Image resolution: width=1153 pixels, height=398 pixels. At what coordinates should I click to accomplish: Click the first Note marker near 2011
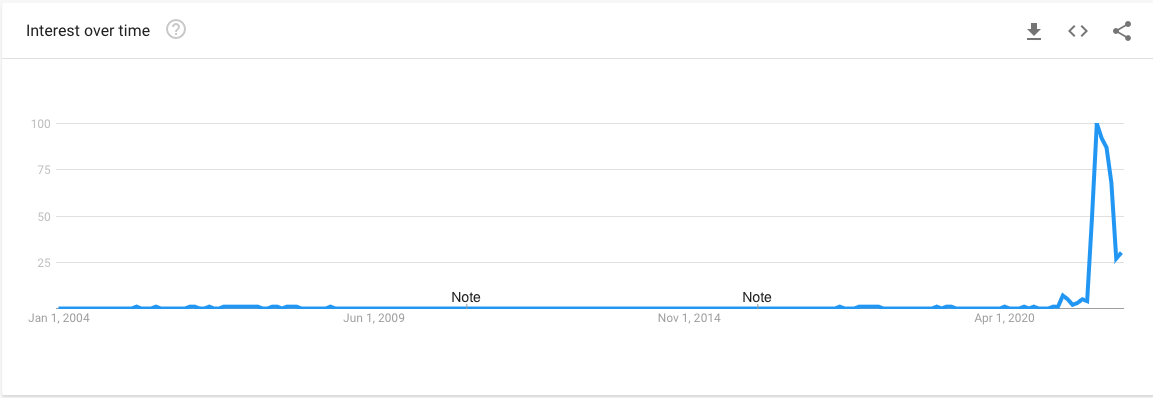465,297
